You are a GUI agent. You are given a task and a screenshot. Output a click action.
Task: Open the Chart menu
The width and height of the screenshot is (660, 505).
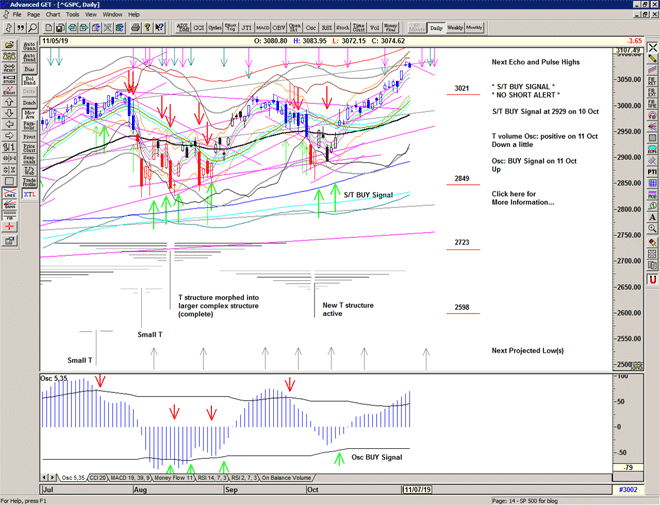tap(53, 15)
